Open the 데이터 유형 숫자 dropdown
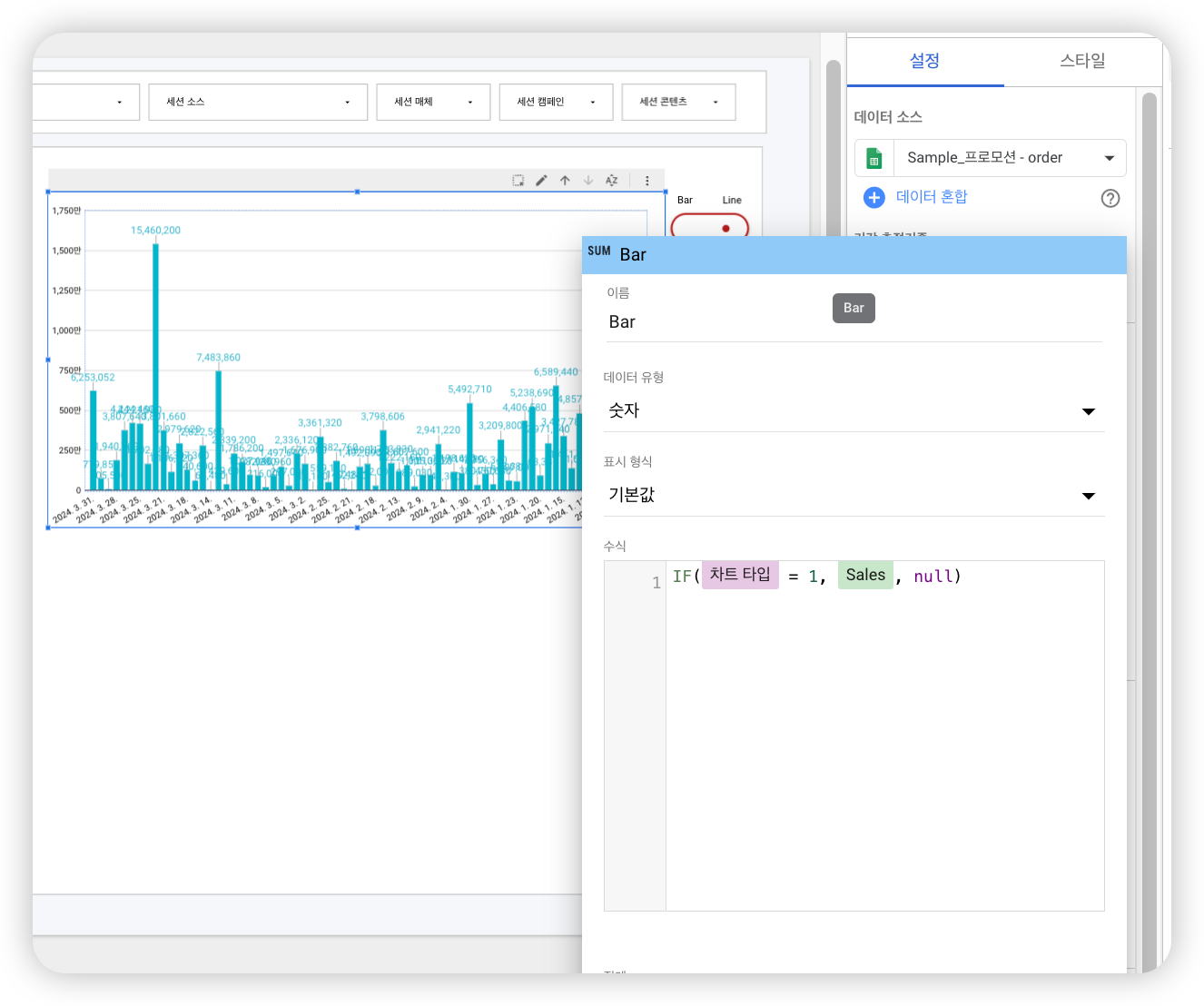1204x1006 pixels. [x=854, y=410]
